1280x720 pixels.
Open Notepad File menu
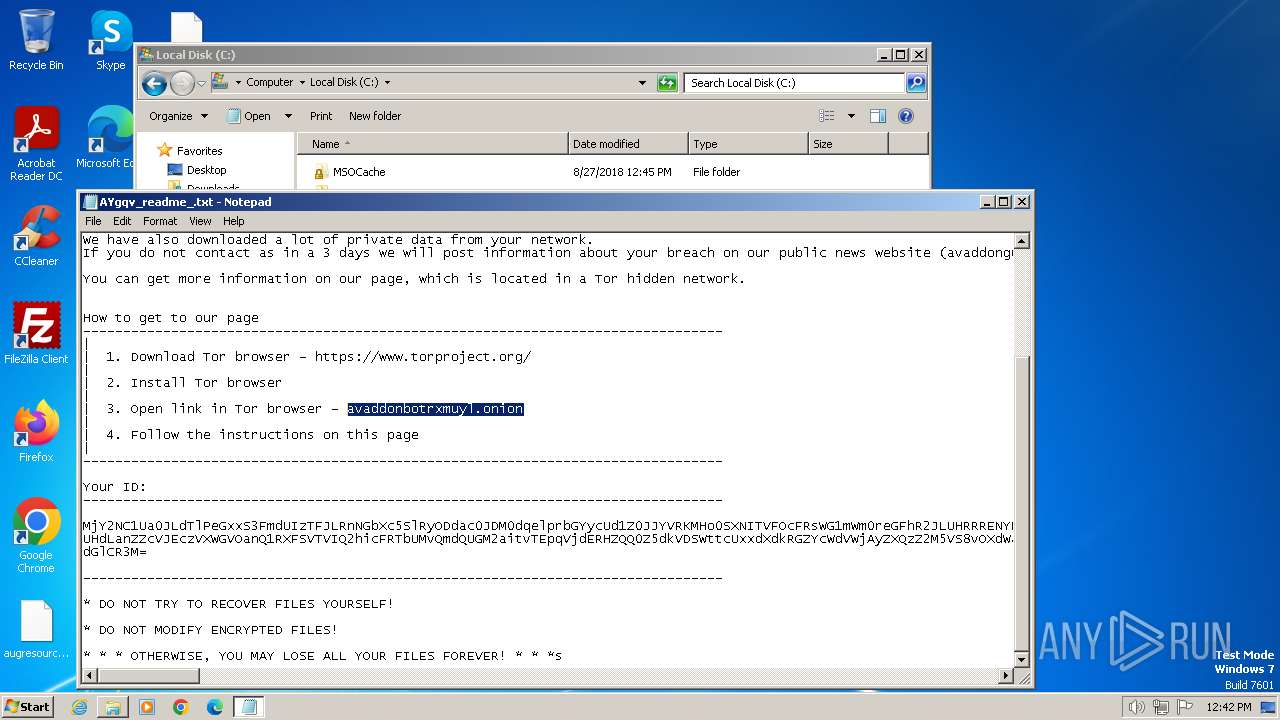pos(93,221)
